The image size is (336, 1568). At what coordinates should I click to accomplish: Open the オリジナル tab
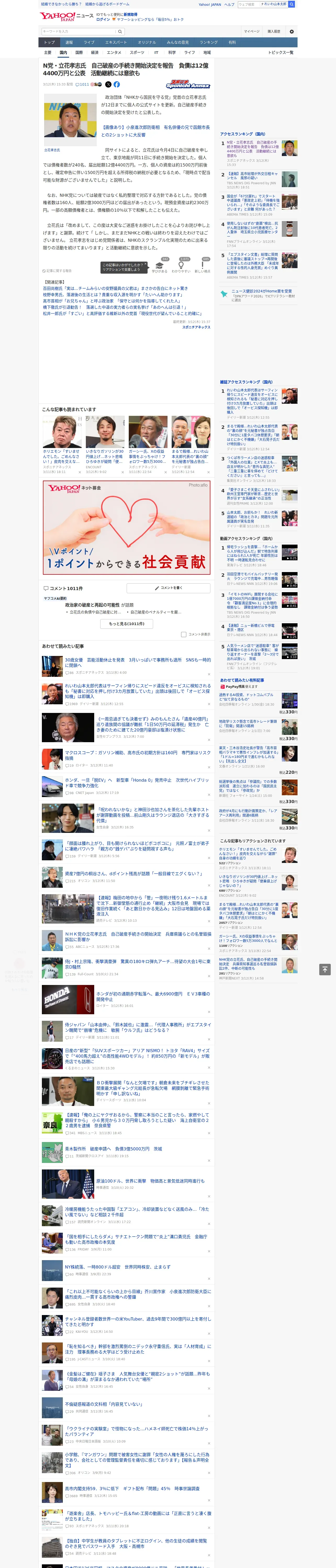pos(147,43)
